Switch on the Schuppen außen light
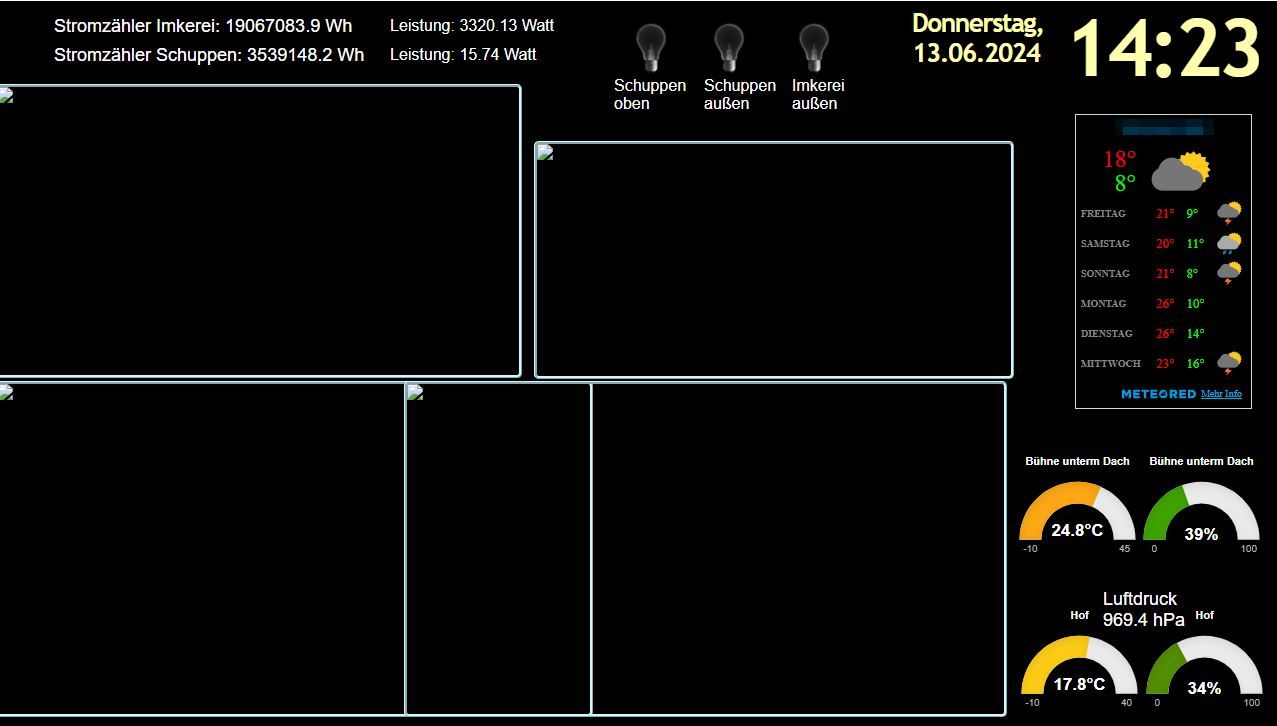Viewport: 1277px width, 726px height. (x=729, y=47)
